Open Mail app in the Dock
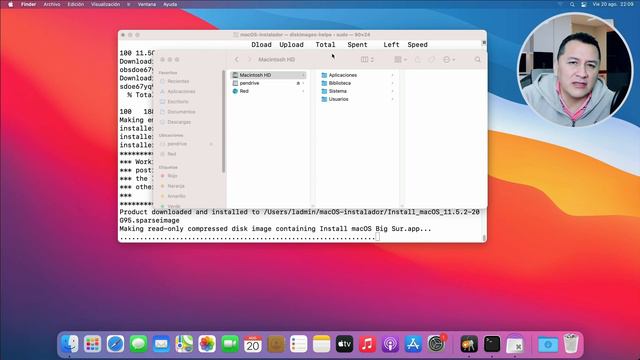640x360 pixels. pos(161,344)
